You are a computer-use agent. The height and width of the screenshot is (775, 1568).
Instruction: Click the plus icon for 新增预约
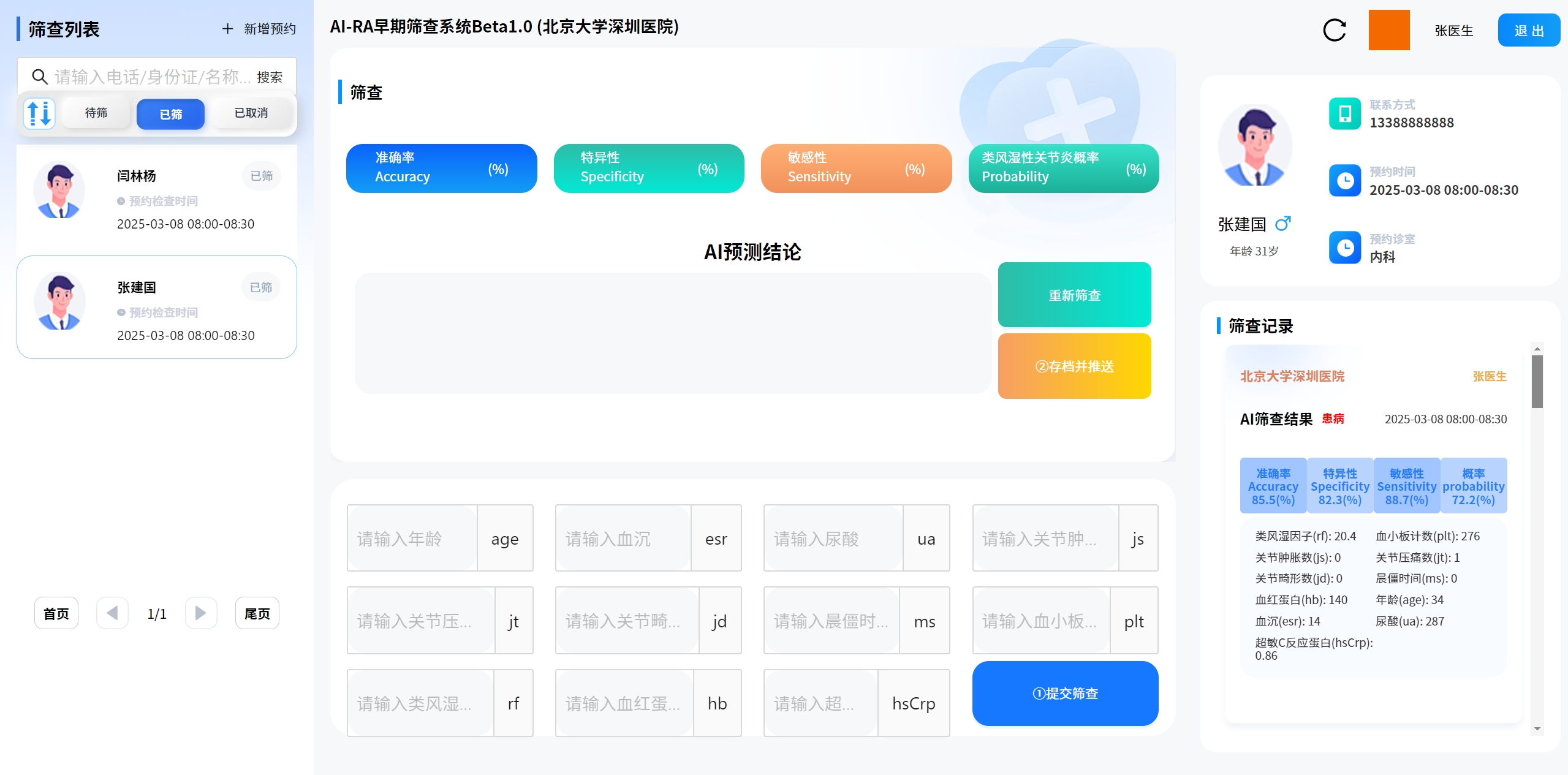click(x=227, y=29)
